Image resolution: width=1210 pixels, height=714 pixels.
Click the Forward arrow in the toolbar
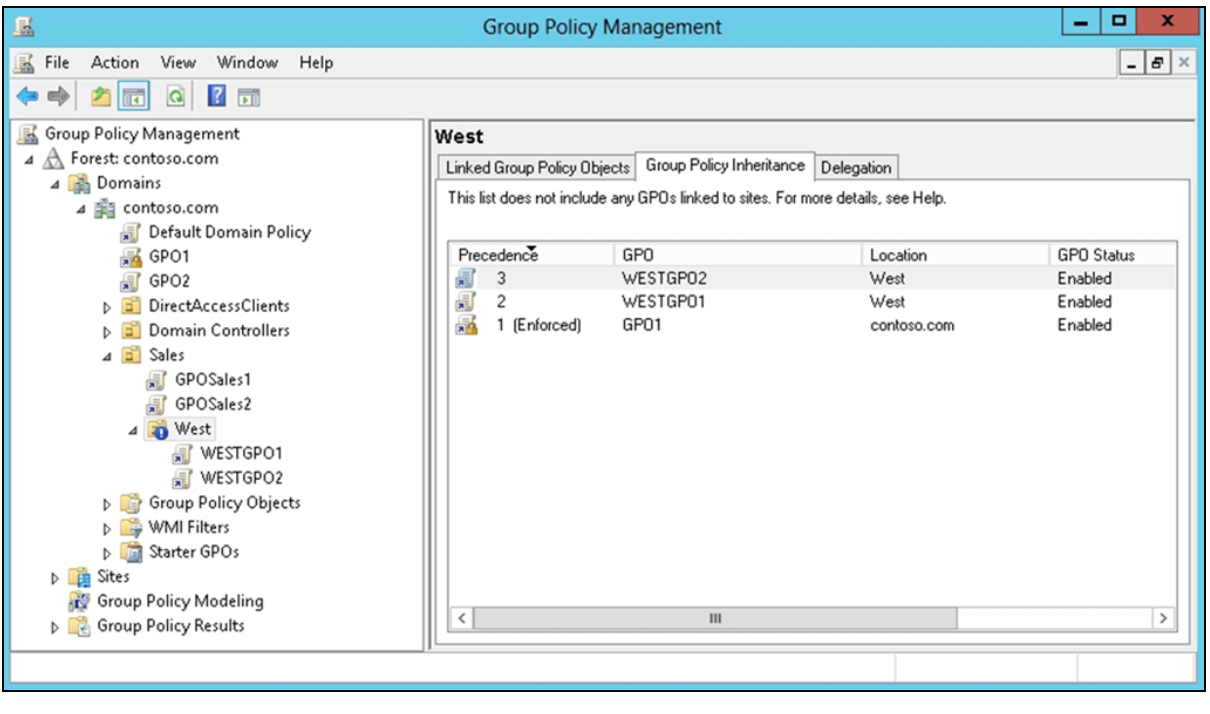point(58,99)
